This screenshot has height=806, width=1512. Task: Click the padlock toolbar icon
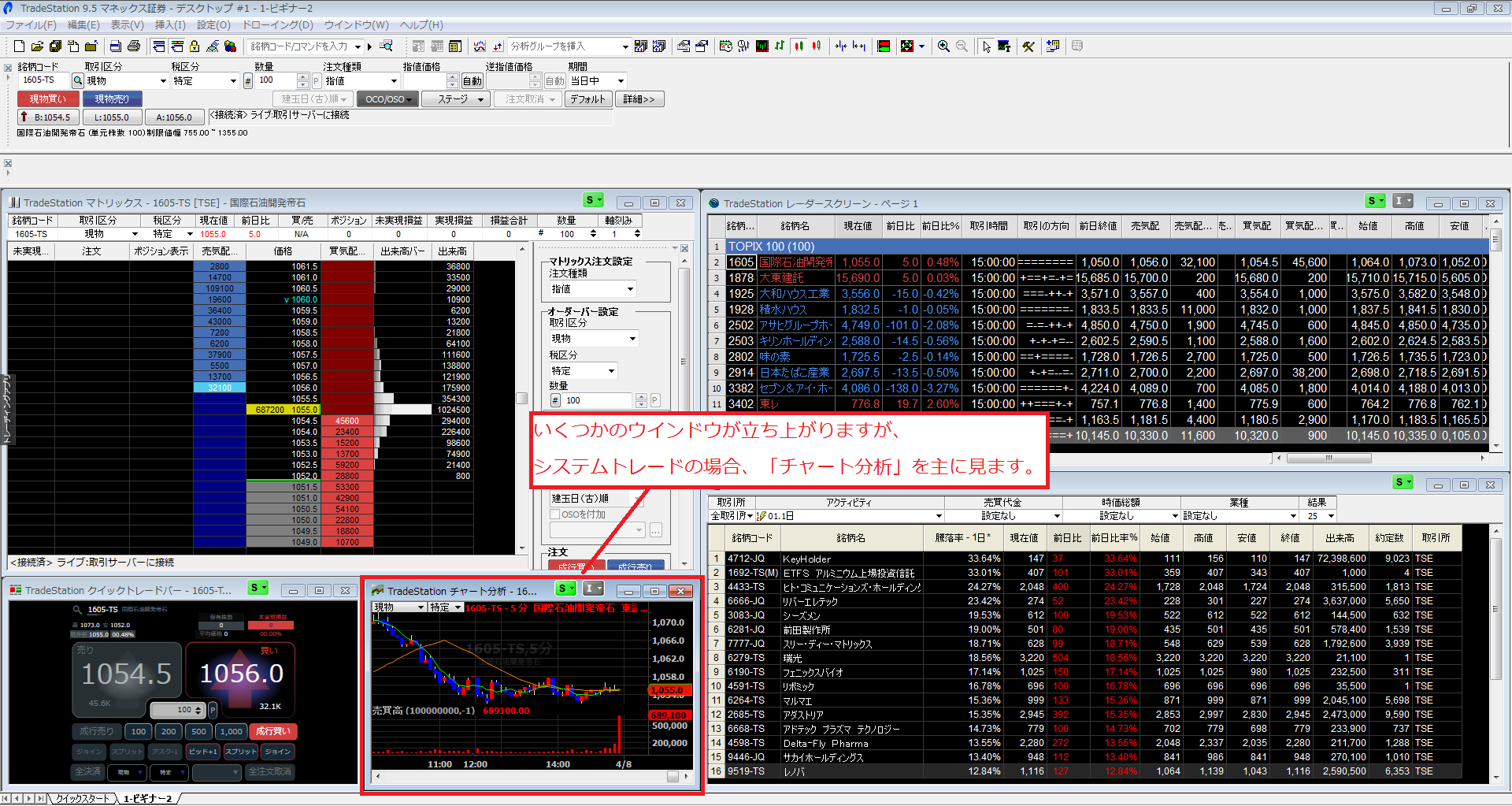pos(195,46)
